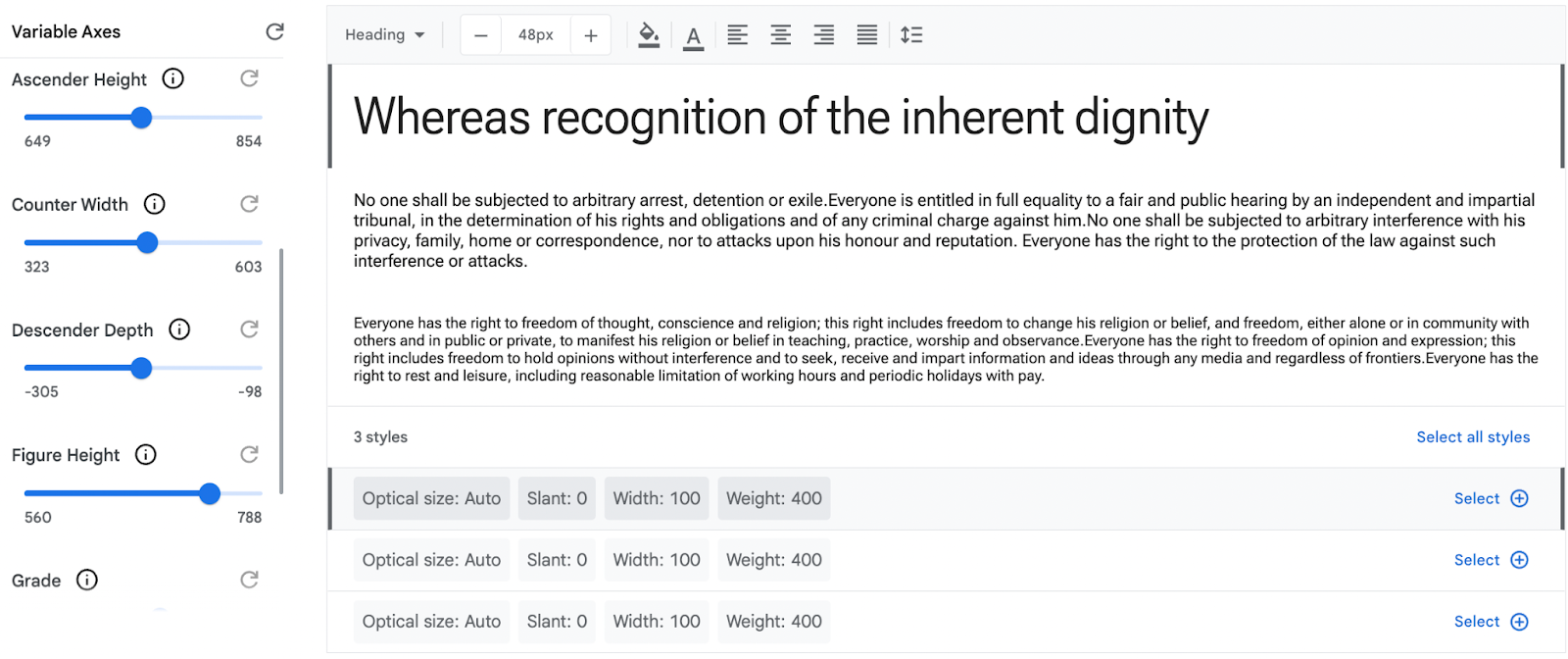Viewport: 1568px width, 659px height.
Task: Click the Figure Height slider handle
Action: tap(210, 493)
